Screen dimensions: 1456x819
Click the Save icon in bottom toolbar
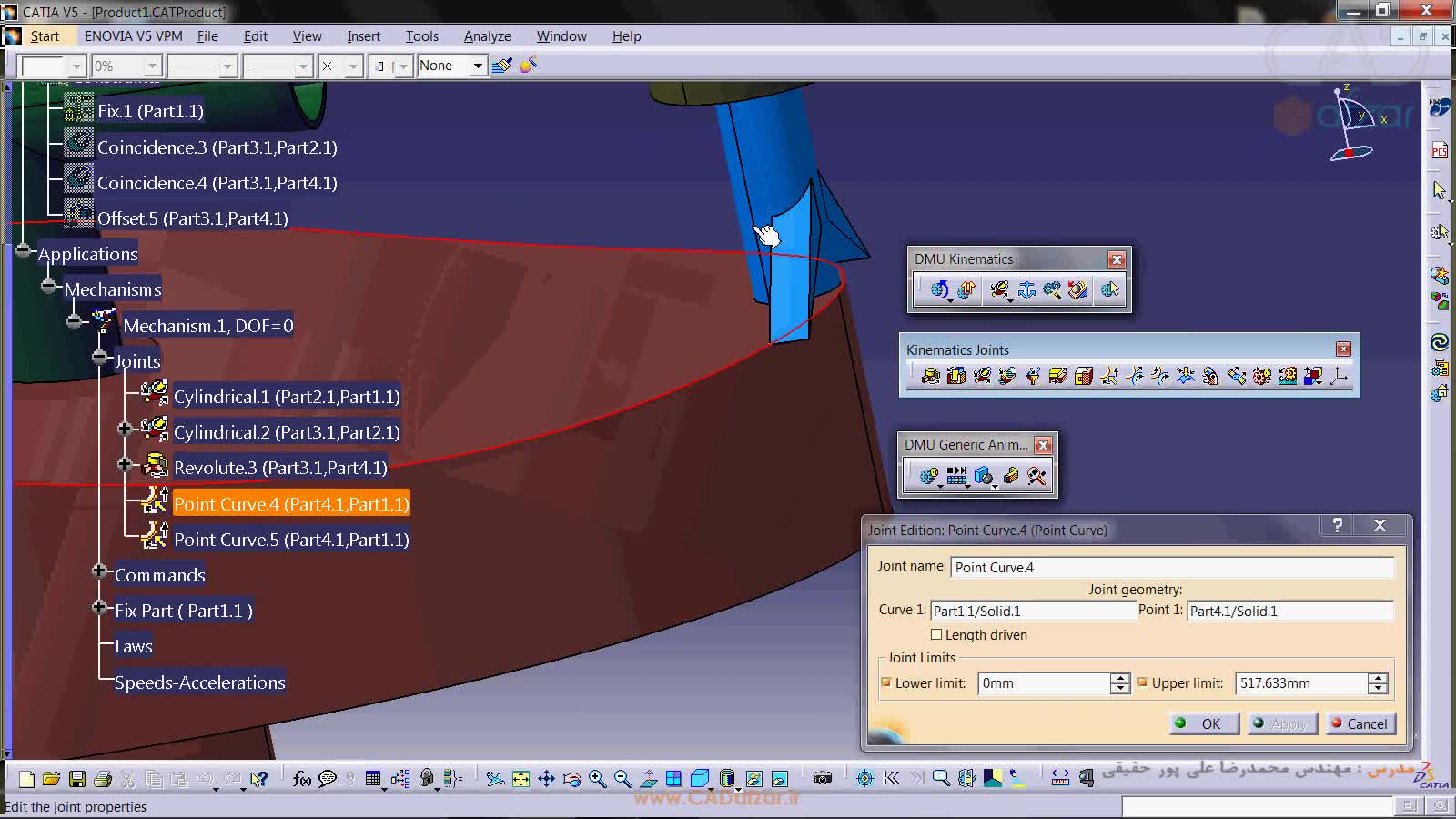click(x=77, y=779)
